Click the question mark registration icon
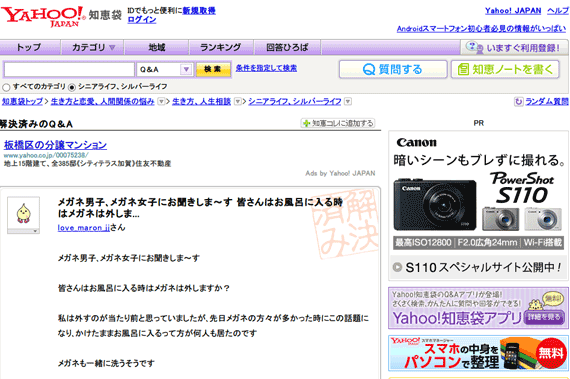Screen dimensions: 570x379 tap(475, 48)
